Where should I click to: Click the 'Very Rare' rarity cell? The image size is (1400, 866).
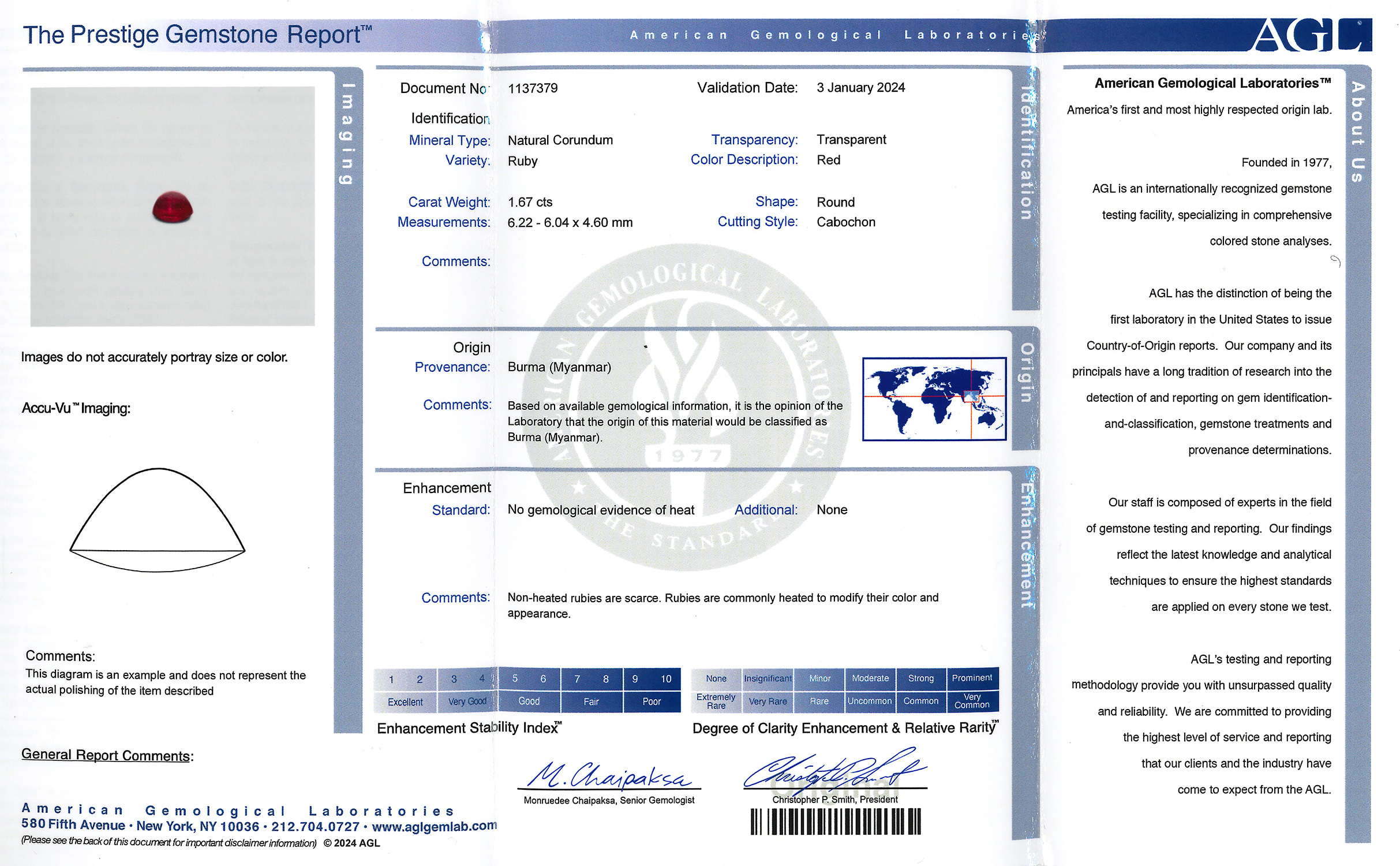click(768, 701)
